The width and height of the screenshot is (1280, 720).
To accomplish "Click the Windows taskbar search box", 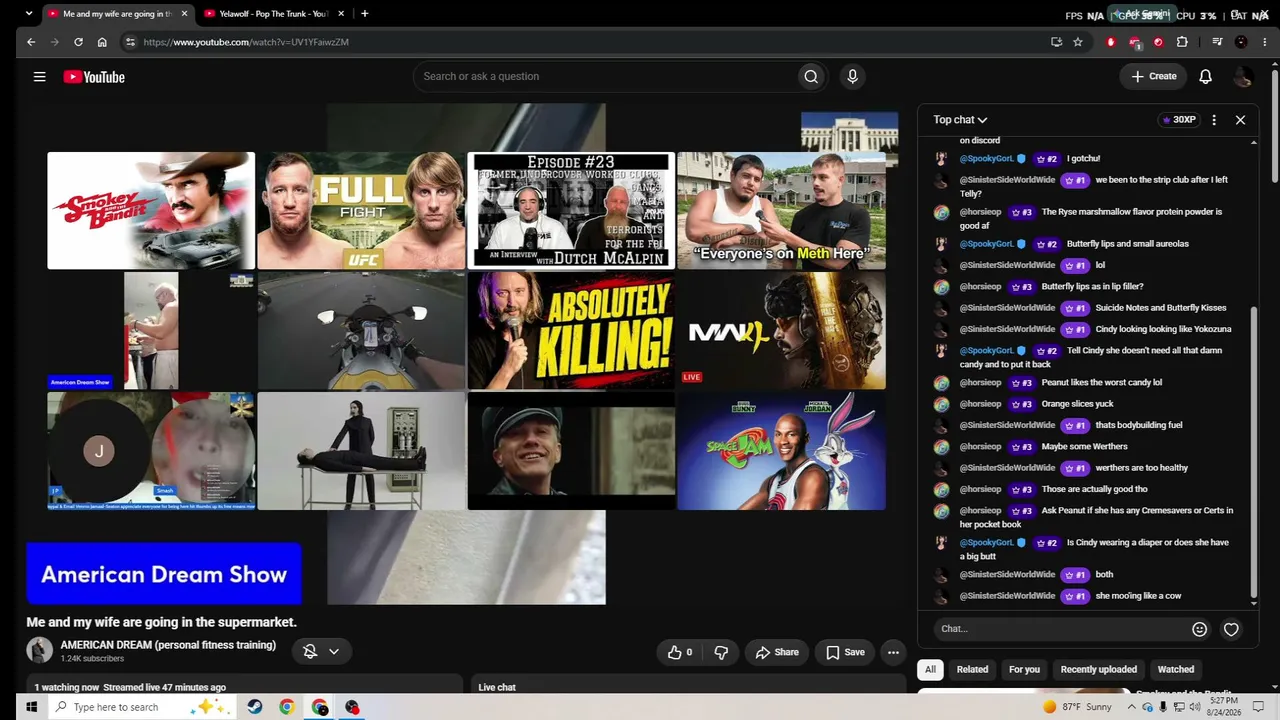I will tap(141, 707).
